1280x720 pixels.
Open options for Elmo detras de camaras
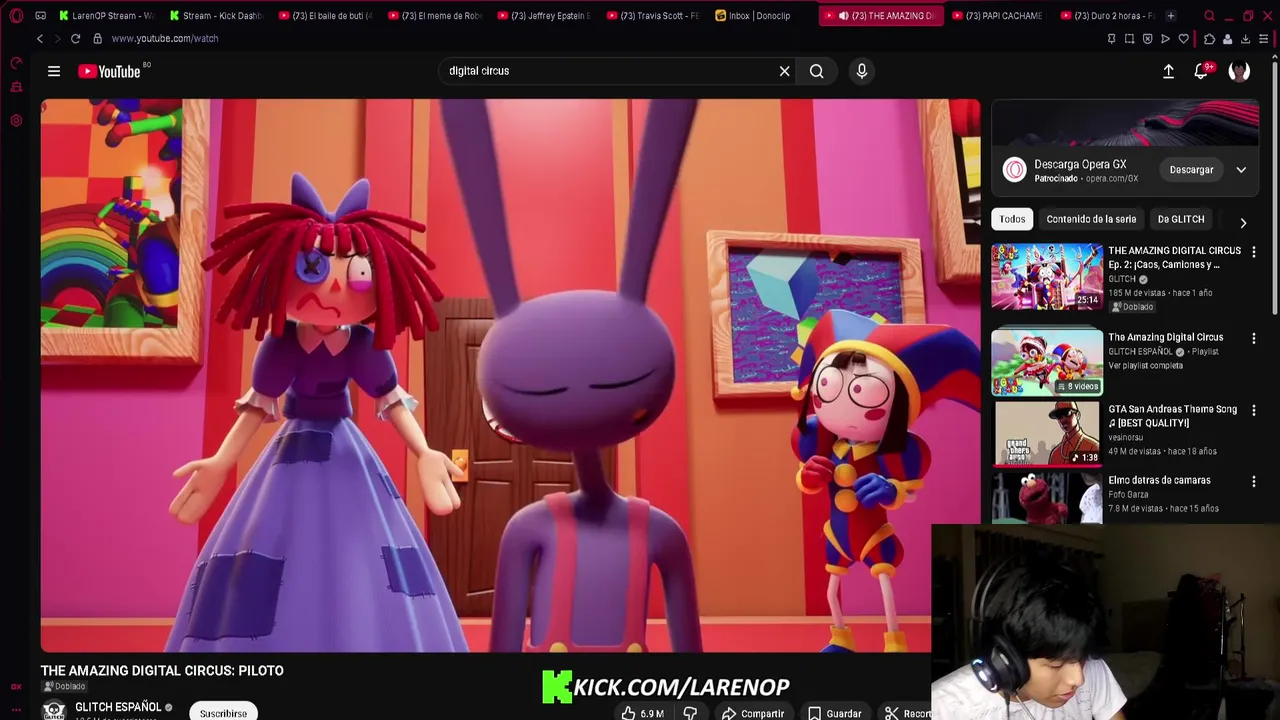(1254, 481)
